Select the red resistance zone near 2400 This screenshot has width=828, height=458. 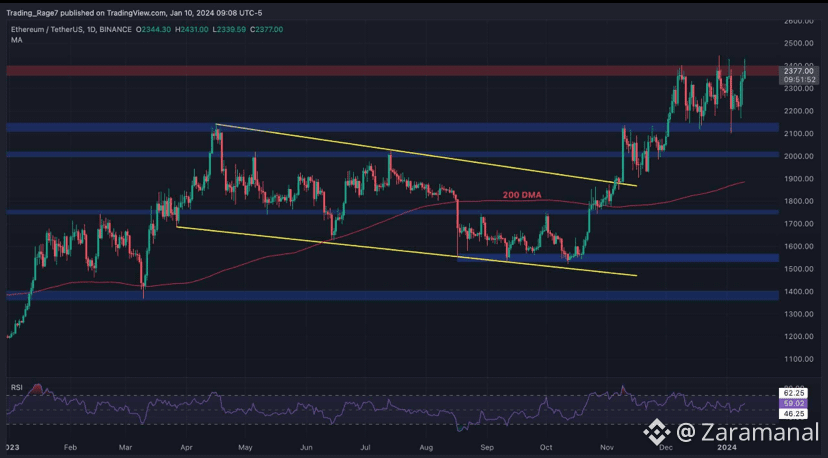pyautogui.click(x=392, y=71)
